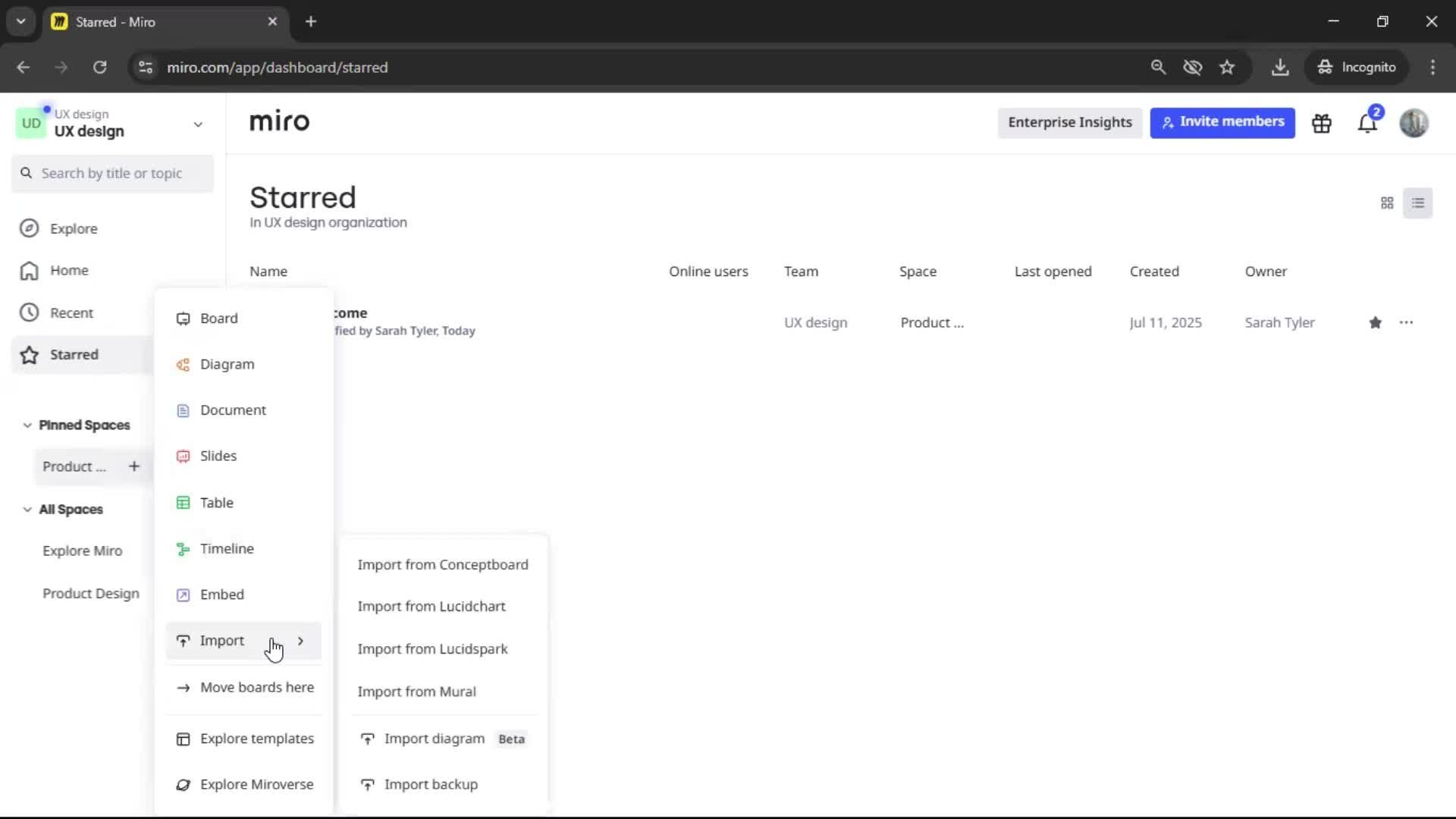The height and width of the screenshot is (819, 1456).
Task: Expand the Import submenu arrow
Action: pos(301,642)
